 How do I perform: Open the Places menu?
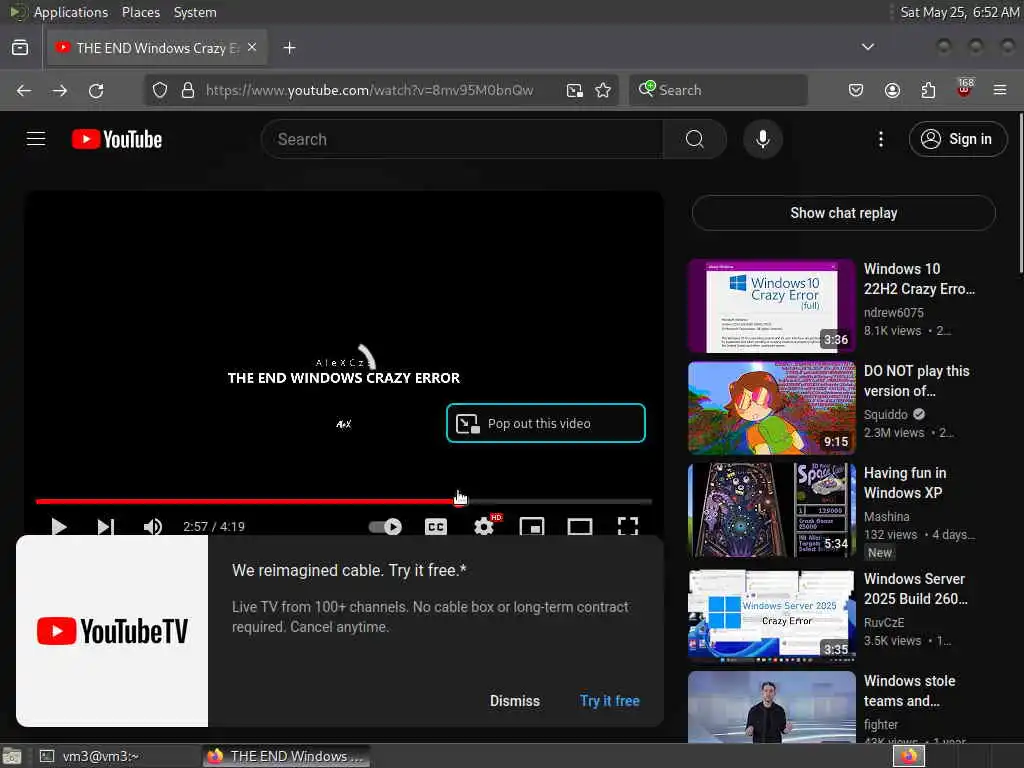point(140,12)
